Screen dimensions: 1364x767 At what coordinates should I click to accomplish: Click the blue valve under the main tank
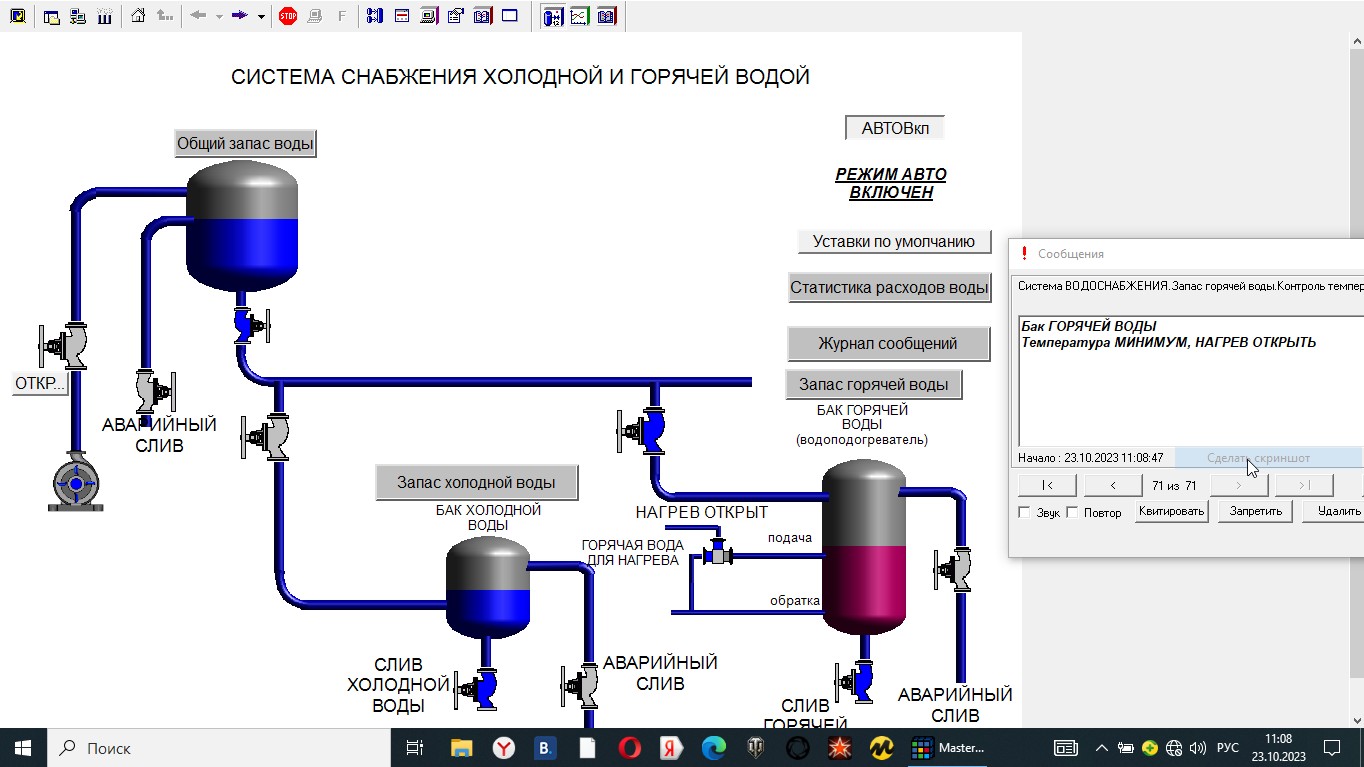[x=250, y=325]
